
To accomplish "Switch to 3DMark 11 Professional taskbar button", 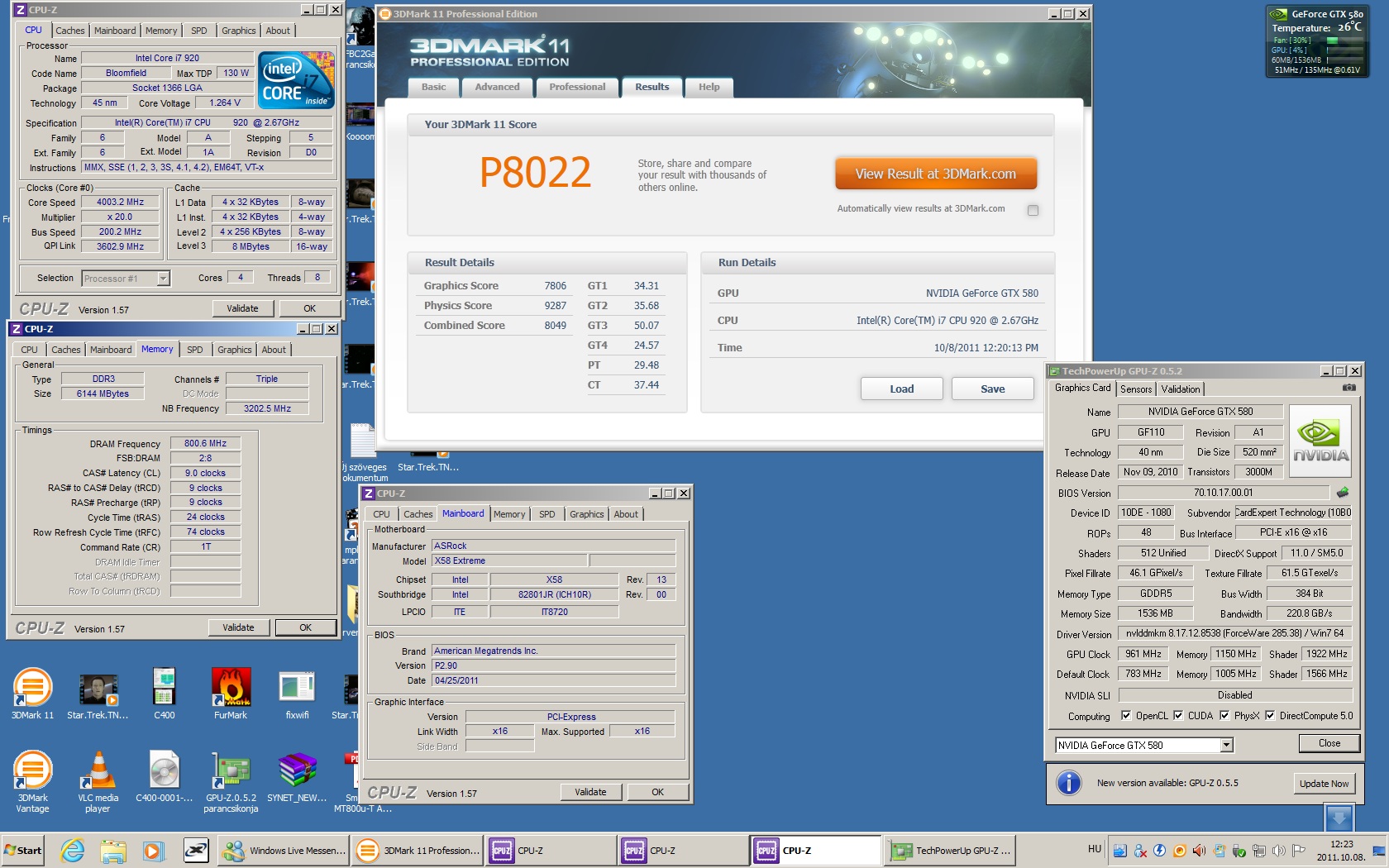I will click(417, 851).
